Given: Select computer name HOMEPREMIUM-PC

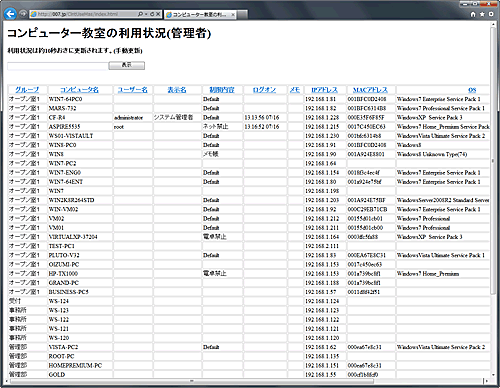Looking at the screenshot, I should pos(75,365).
